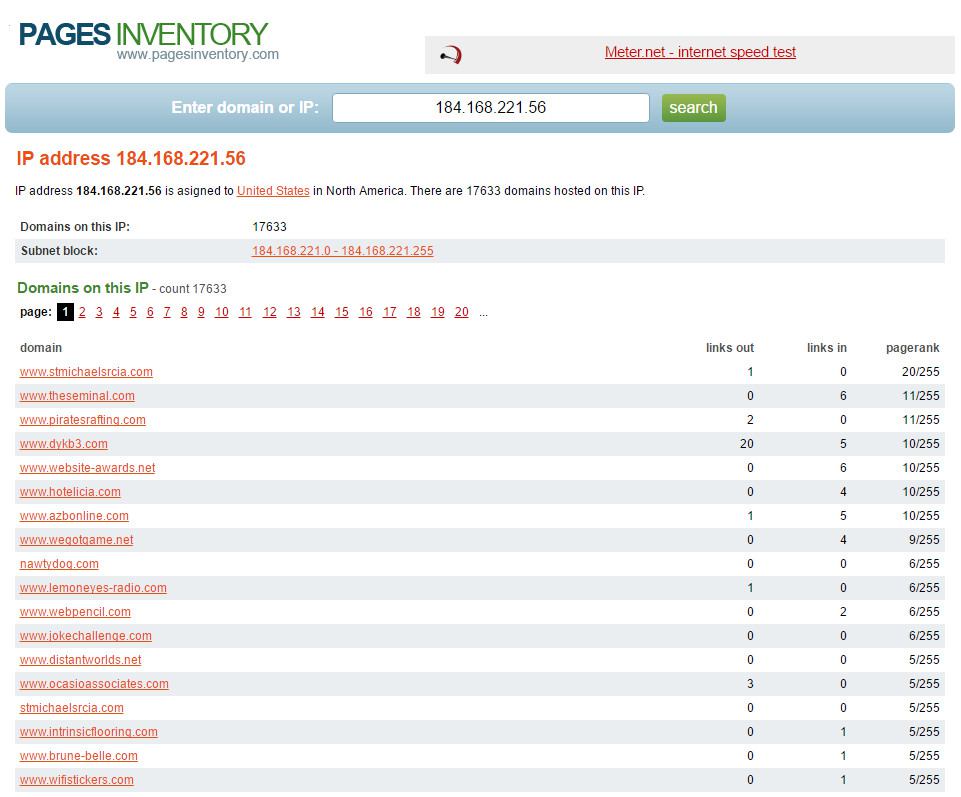Click the 'links in' column header
Viewport: 961px width, 797px height.
pyautogui.click(x=827, y=348)
